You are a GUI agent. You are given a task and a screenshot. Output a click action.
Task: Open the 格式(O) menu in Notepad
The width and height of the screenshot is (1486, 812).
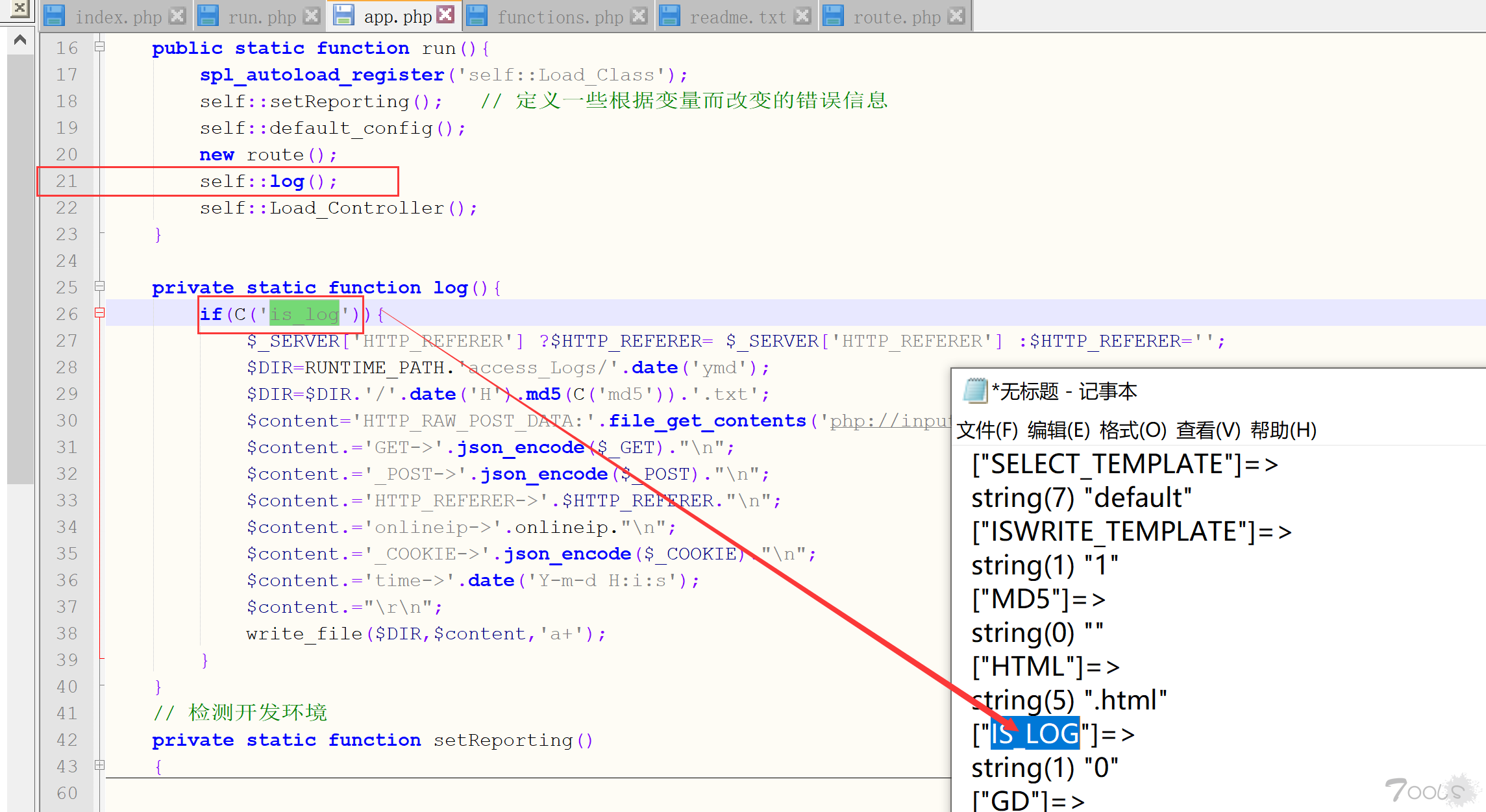pos(1133,430)
